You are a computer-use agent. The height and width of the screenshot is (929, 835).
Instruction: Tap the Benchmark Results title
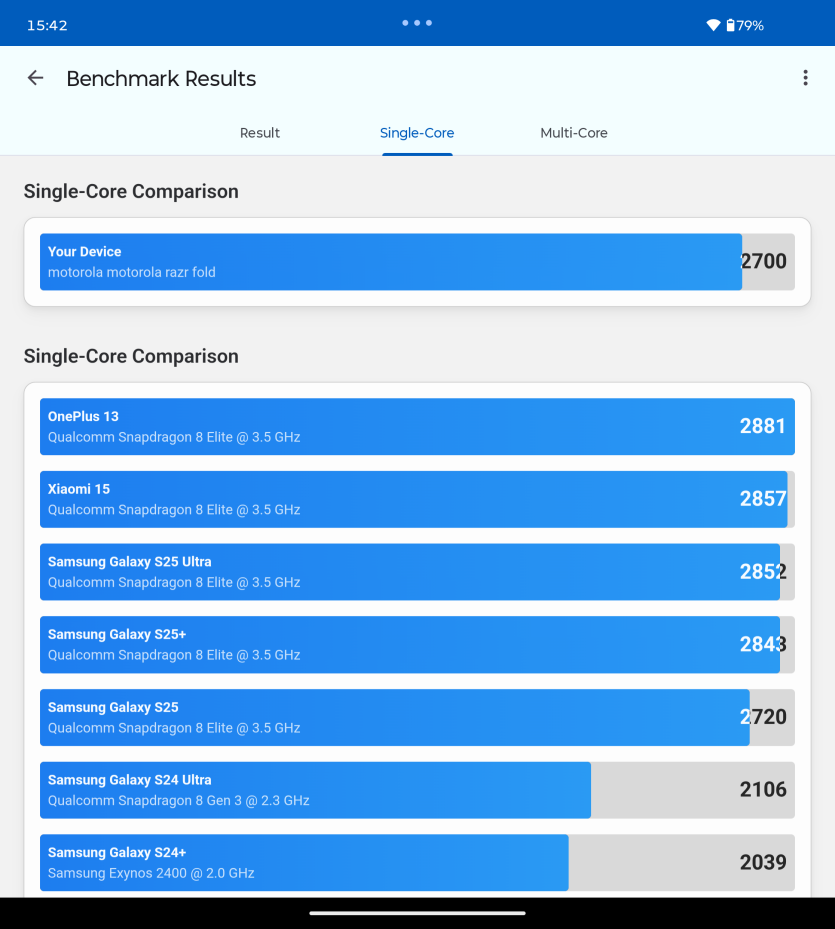(x=161, y=78)
